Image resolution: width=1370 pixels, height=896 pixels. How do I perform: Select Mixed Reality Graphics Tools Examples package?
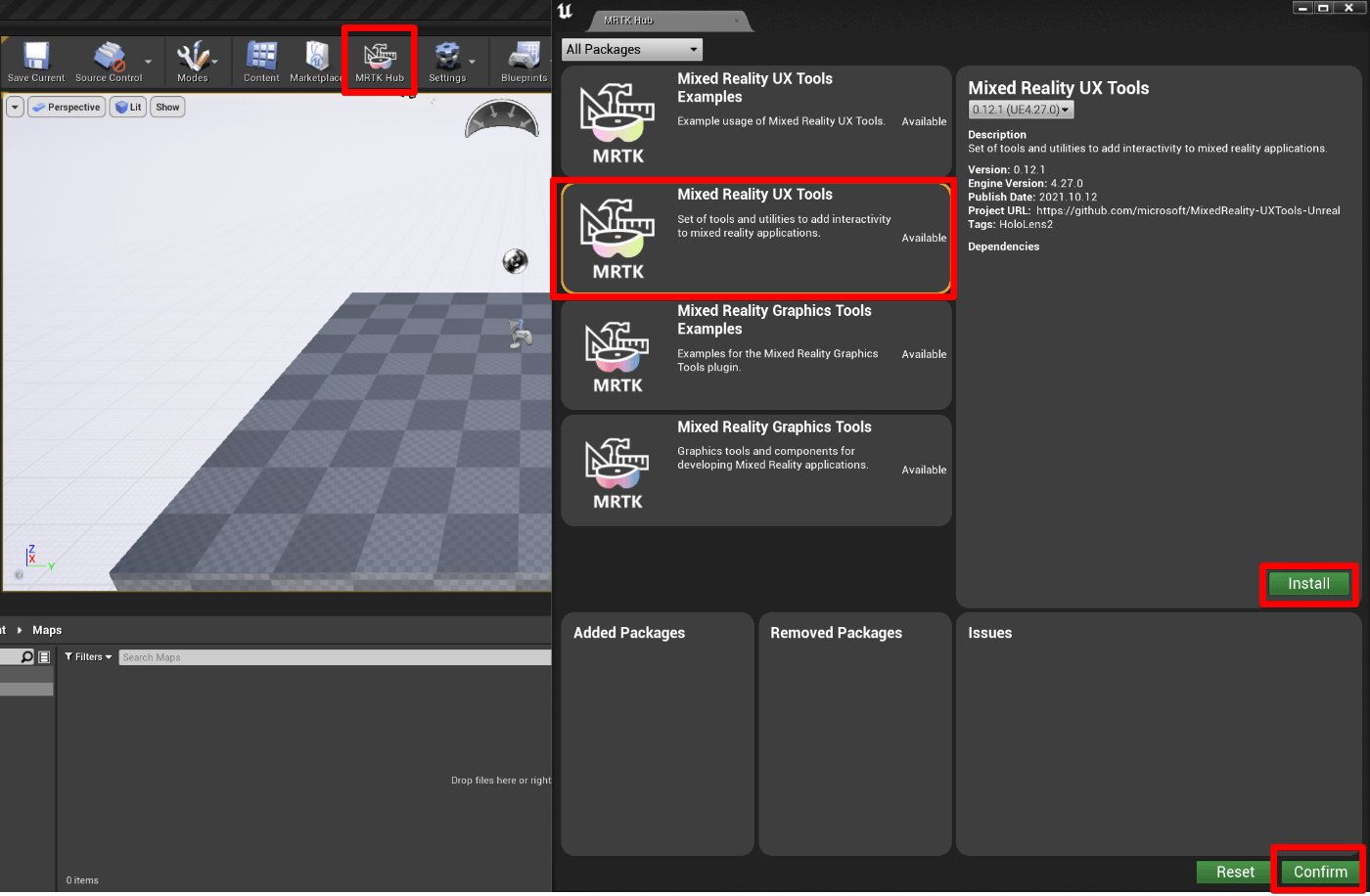pyautogui.click(x=755, y=354)
